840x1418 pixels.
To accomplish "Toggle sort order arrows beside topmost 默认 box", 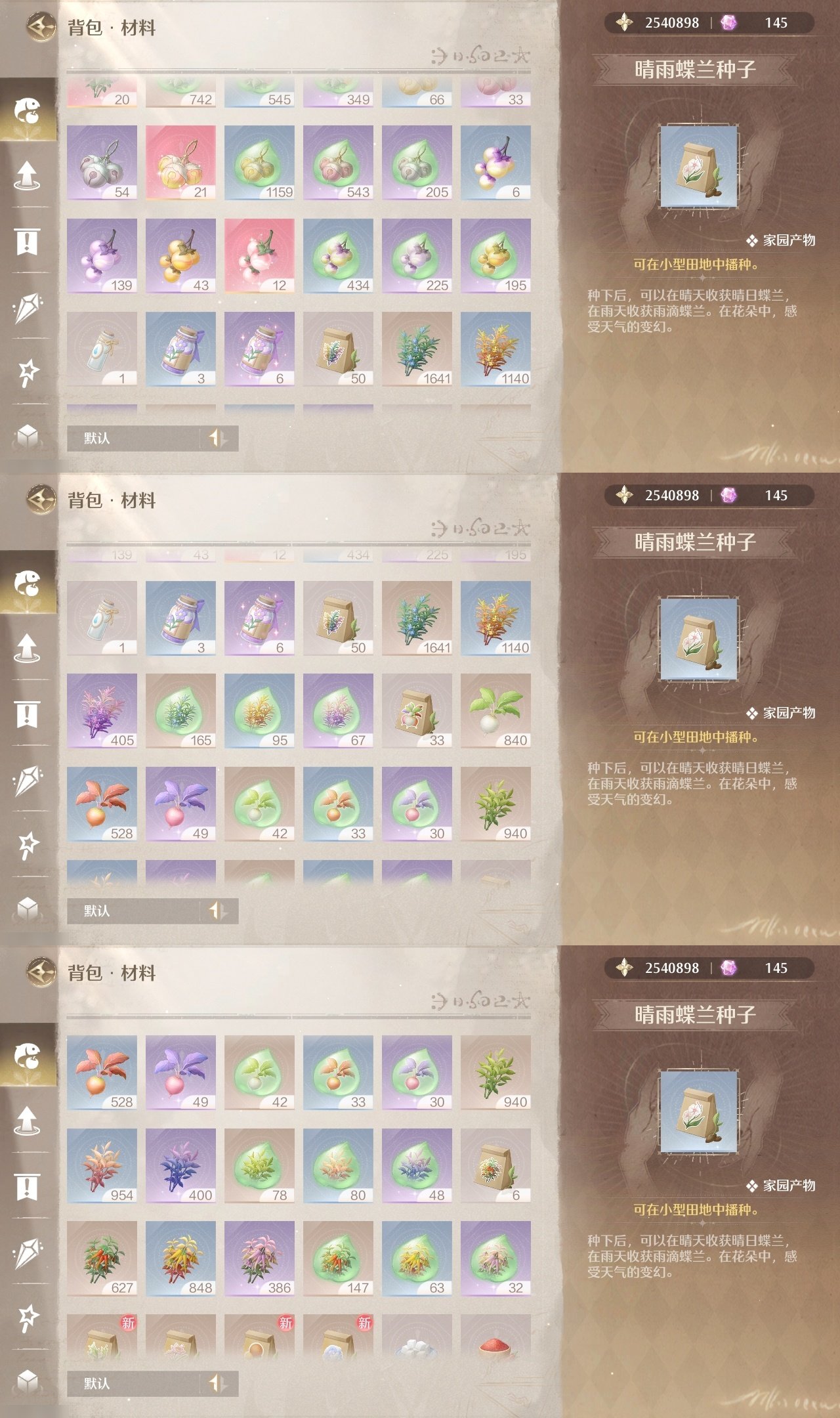I will [x=218, y=438].
